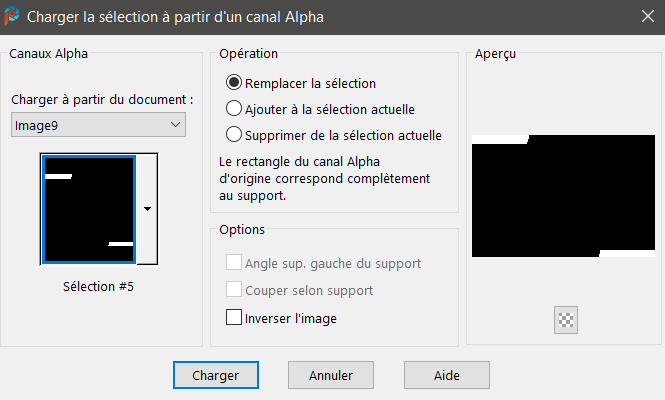
Task: Check the Couper selon support box
Action: (x=235, y=290)
